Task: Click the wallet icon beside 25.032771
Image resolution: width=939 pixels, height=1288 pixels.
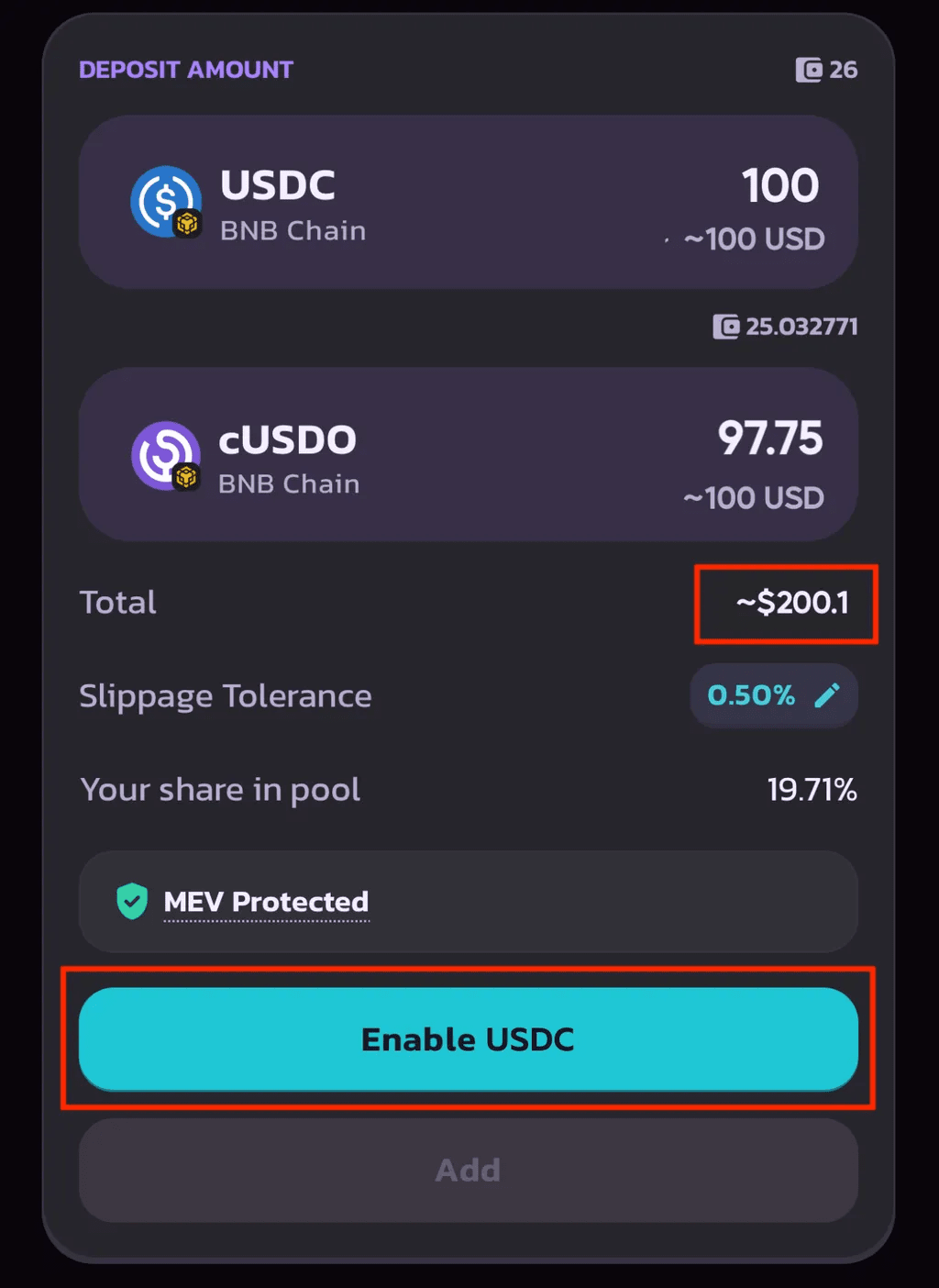Action: click(726, 327)
